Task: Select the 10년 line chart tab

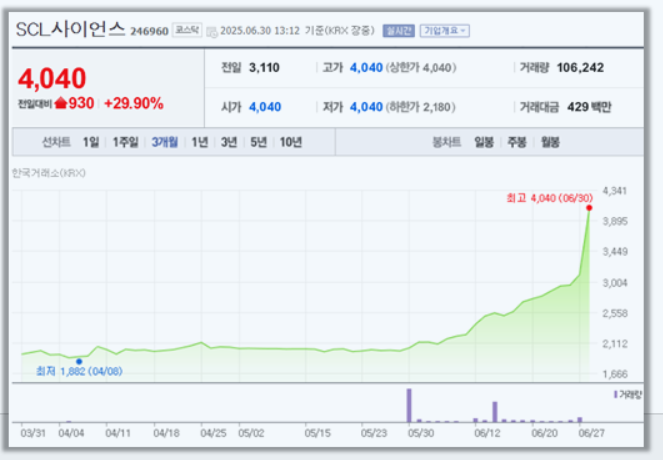Action: (290, 142)
